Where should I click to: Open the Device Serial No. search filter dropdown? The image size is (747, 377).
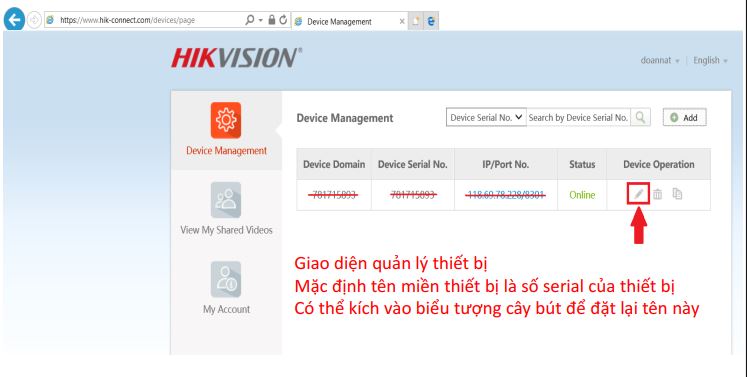pos(486,117)
